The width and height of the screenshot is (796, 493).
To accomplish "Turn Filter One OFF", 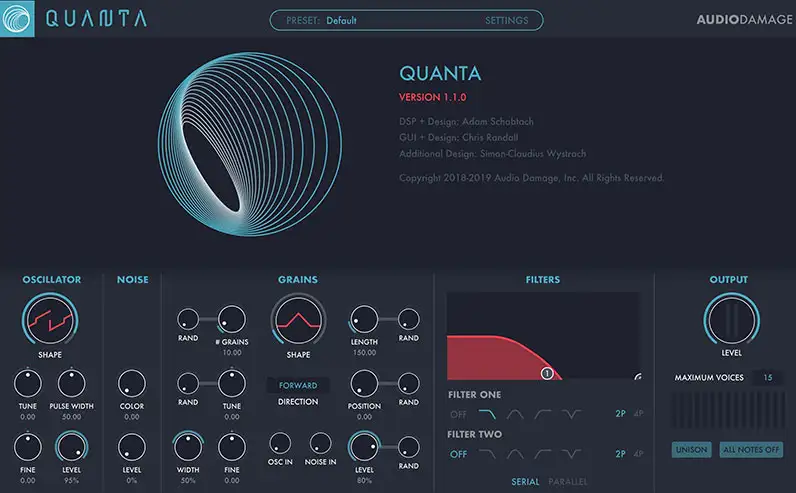I will pos(458,414).
